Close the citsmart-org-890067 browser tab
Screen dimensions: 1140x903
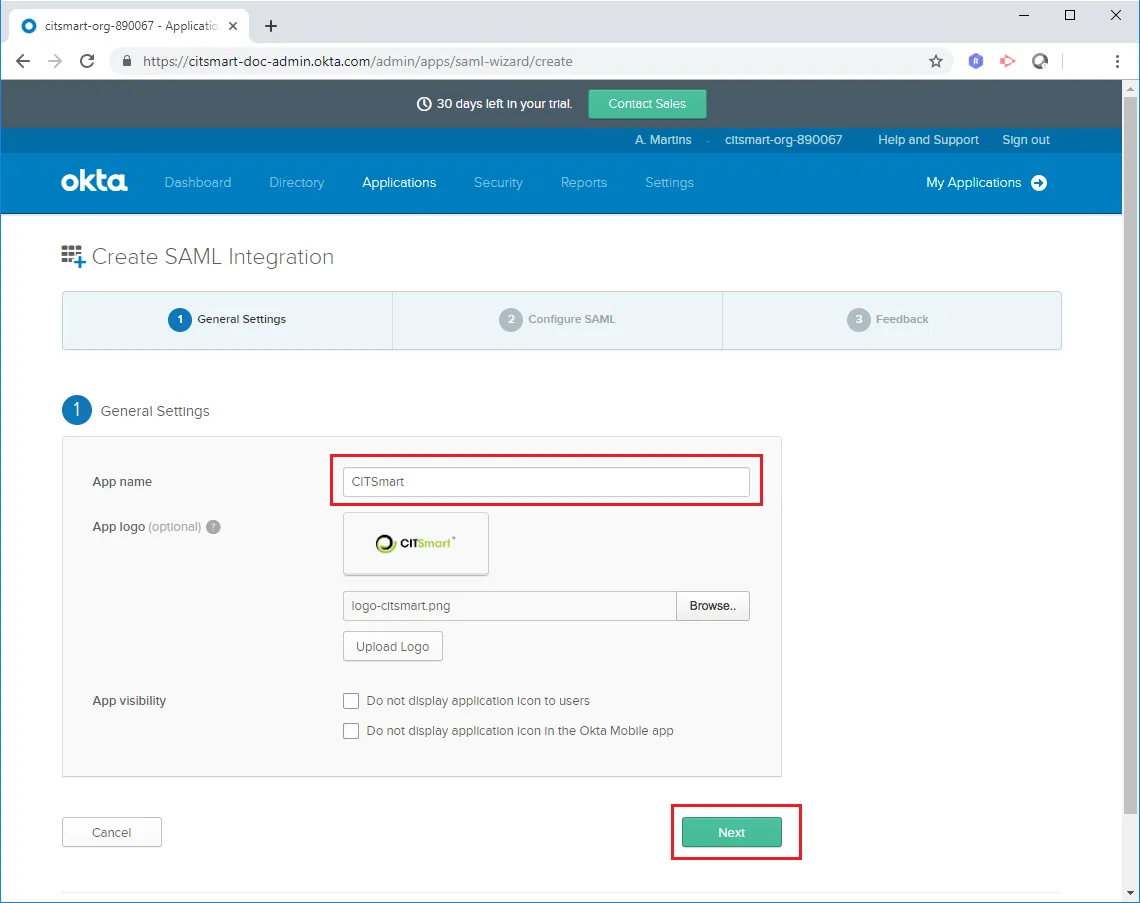tap(233, 26)
